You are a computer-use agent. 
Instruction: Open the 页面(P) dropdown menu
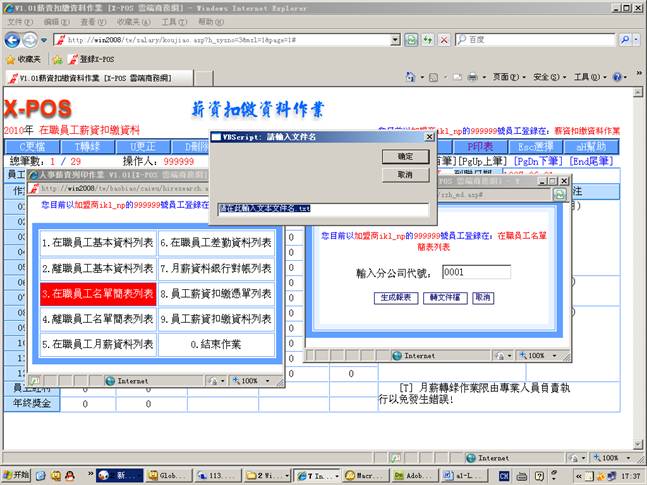(505, 77)
